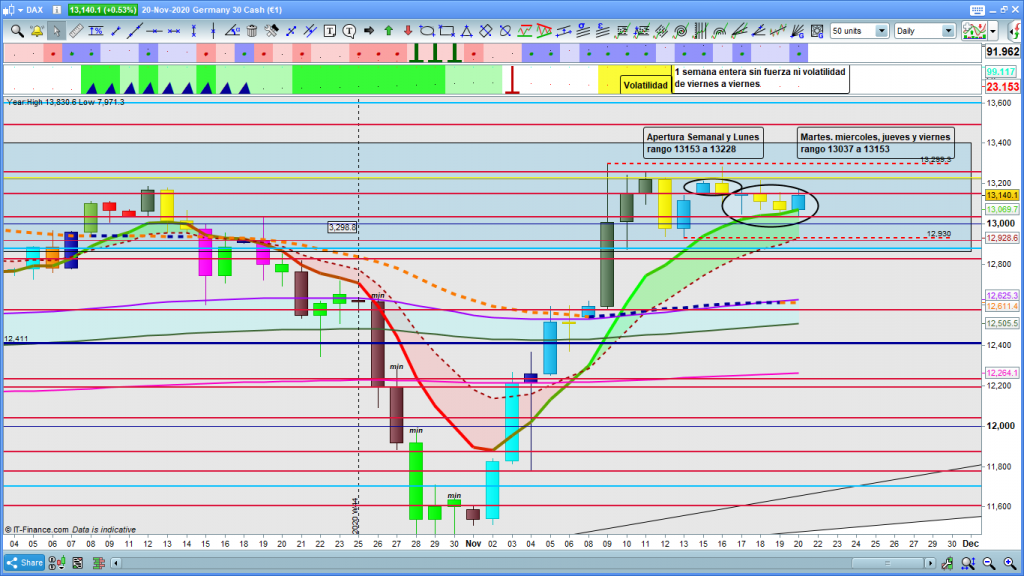The image size is (1024, 576).
Task: Open the indicators dropdown arrow beside chart icon
Action: [992, 31]
